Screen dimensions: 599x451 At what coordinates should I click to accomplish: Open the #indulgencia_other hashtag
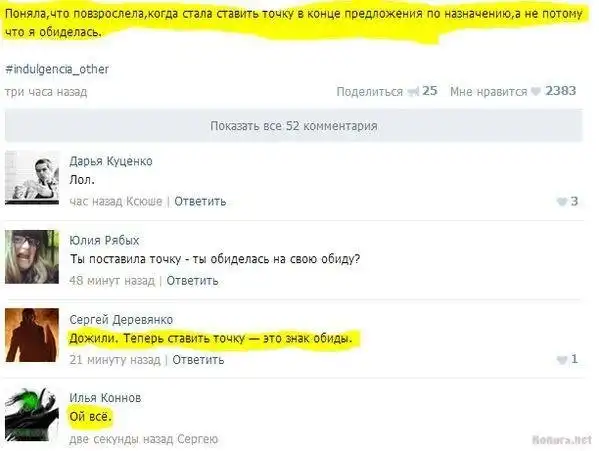[57, 69]
